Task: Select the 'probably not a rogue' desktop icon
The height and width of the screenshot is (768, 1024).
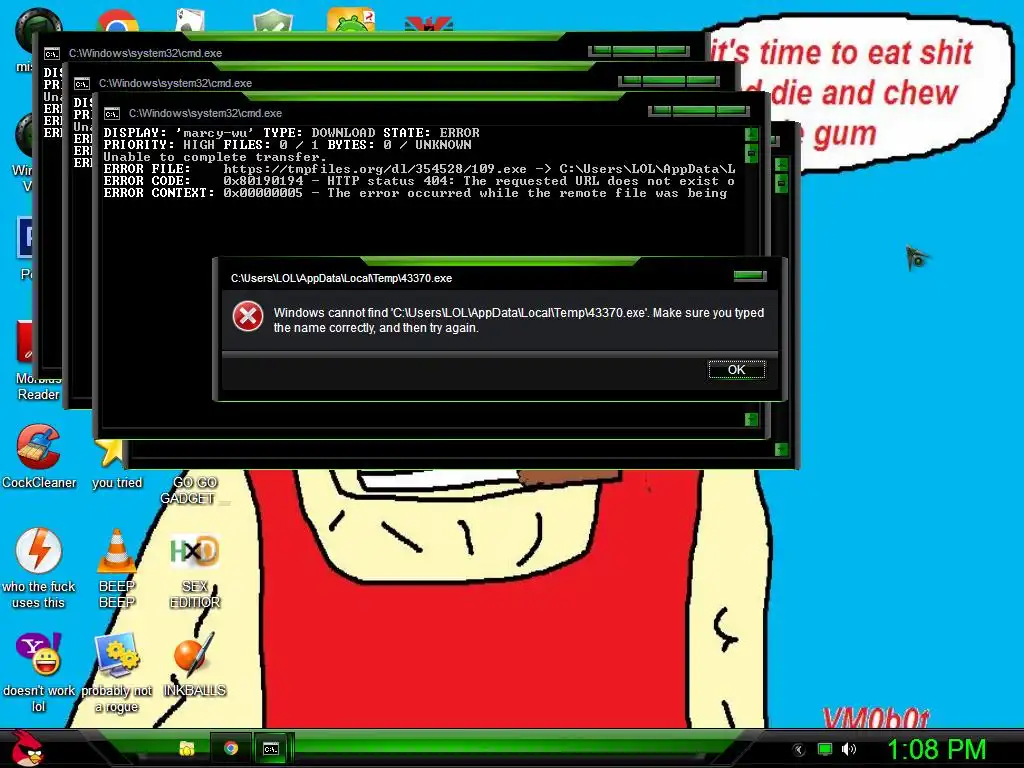Action: pos(117,673)
